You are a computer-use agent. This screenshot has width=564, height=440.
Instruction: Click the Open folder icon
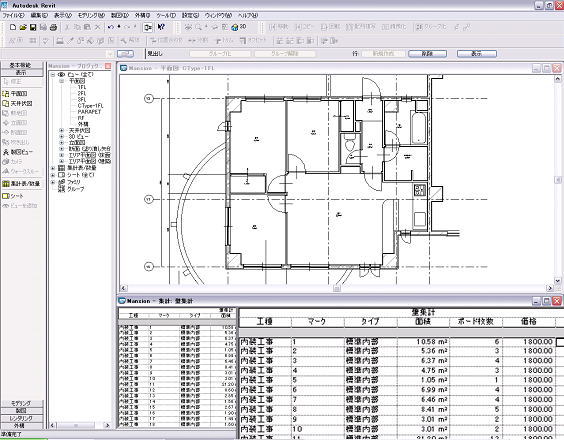point(23,27)
